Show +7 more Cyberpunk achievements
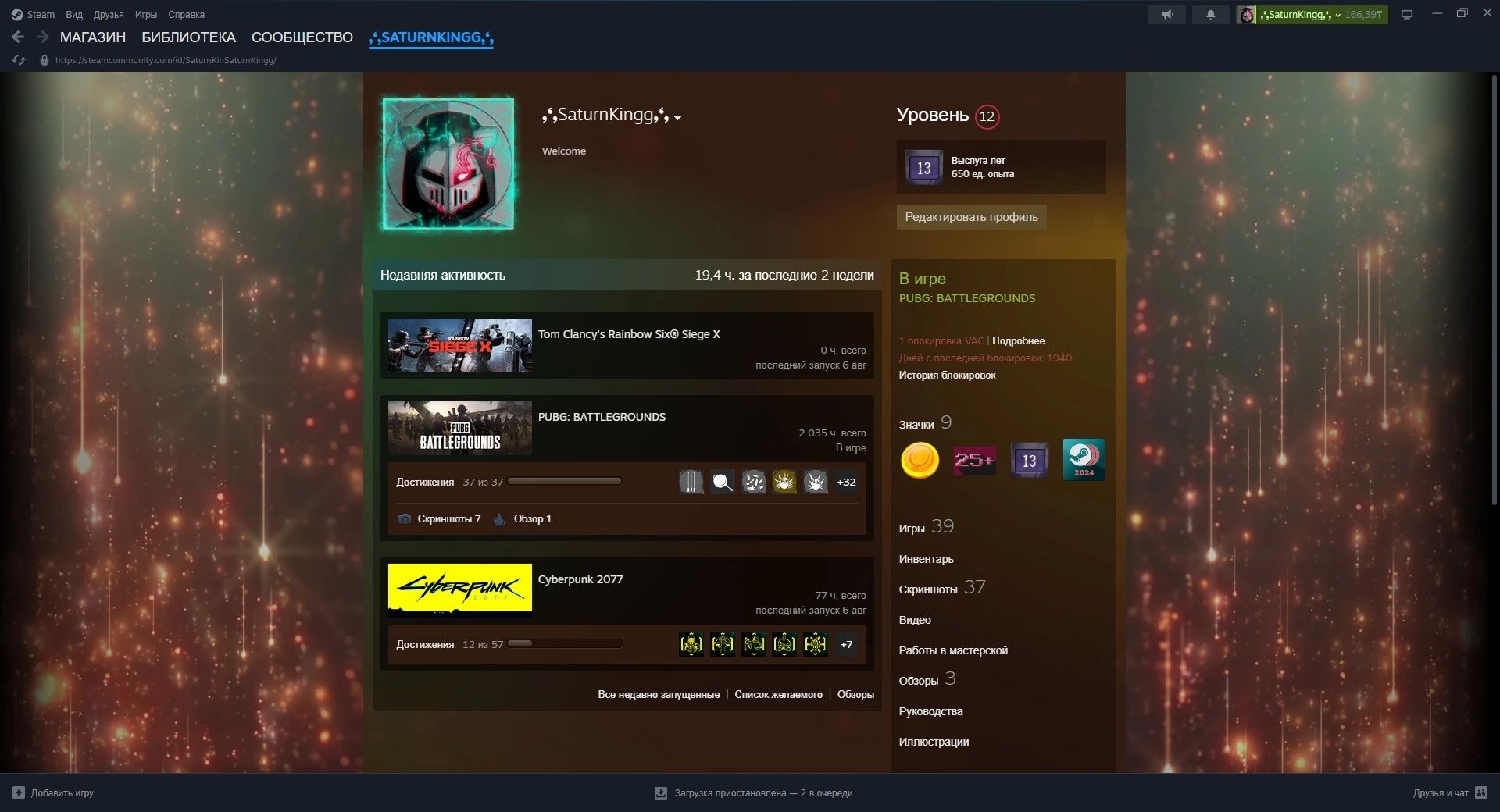This screenshot has width=1500, height=812. (x=846, y=644)
